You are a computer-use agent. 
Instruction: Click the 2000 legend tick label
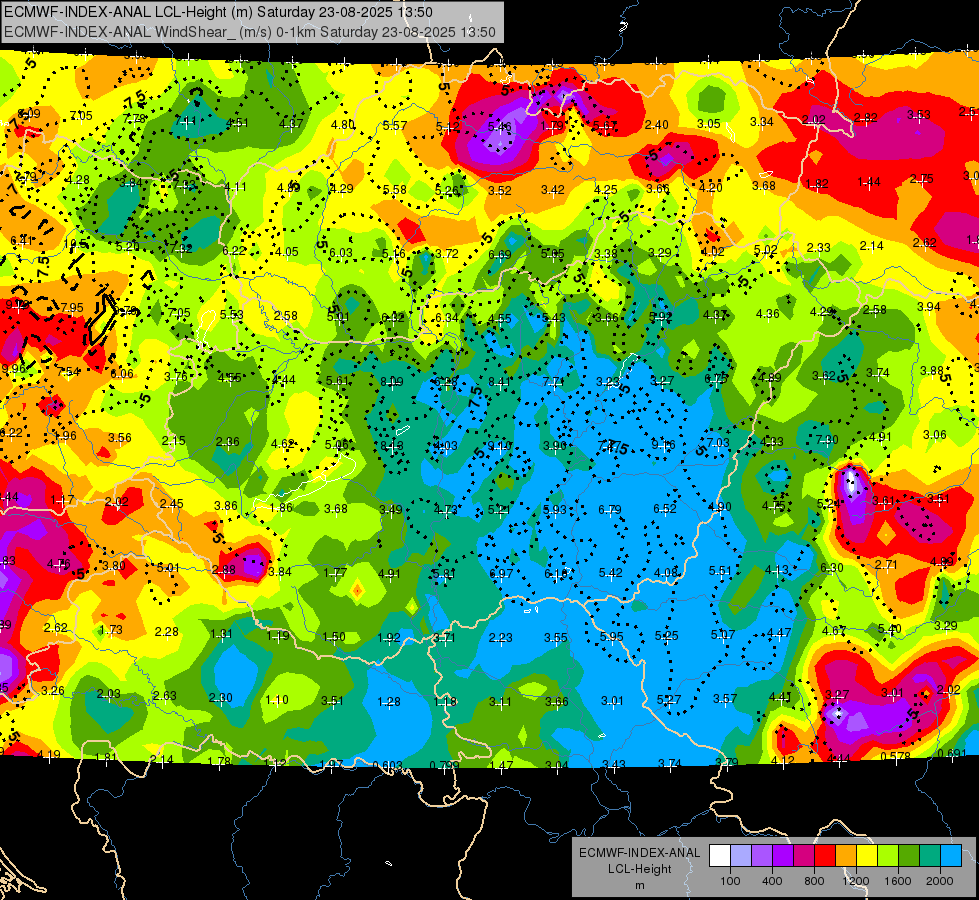[940, 881]
